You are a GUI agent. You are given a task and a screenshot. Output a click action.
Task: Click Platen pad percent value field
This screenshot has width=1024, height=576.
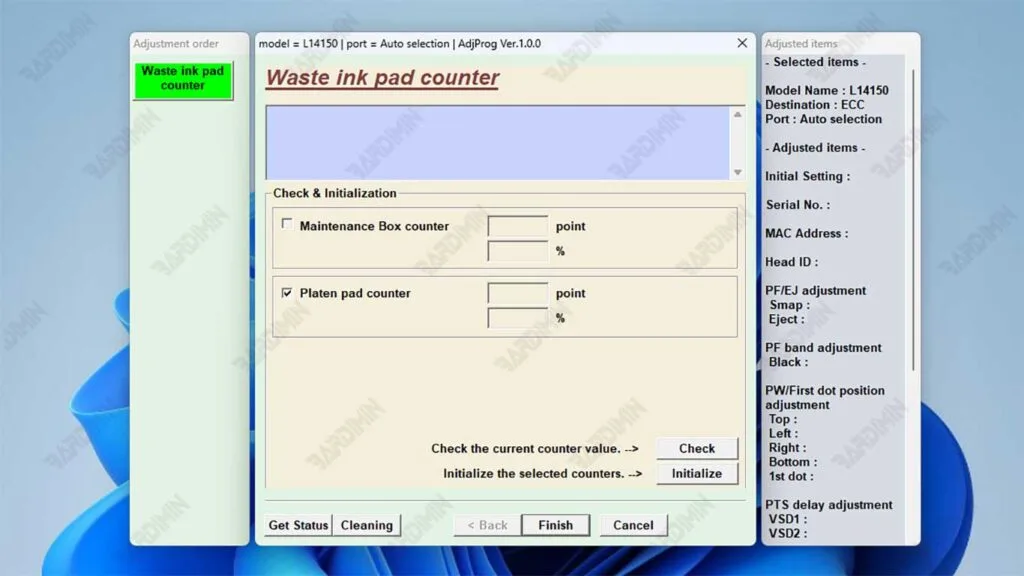518,318
